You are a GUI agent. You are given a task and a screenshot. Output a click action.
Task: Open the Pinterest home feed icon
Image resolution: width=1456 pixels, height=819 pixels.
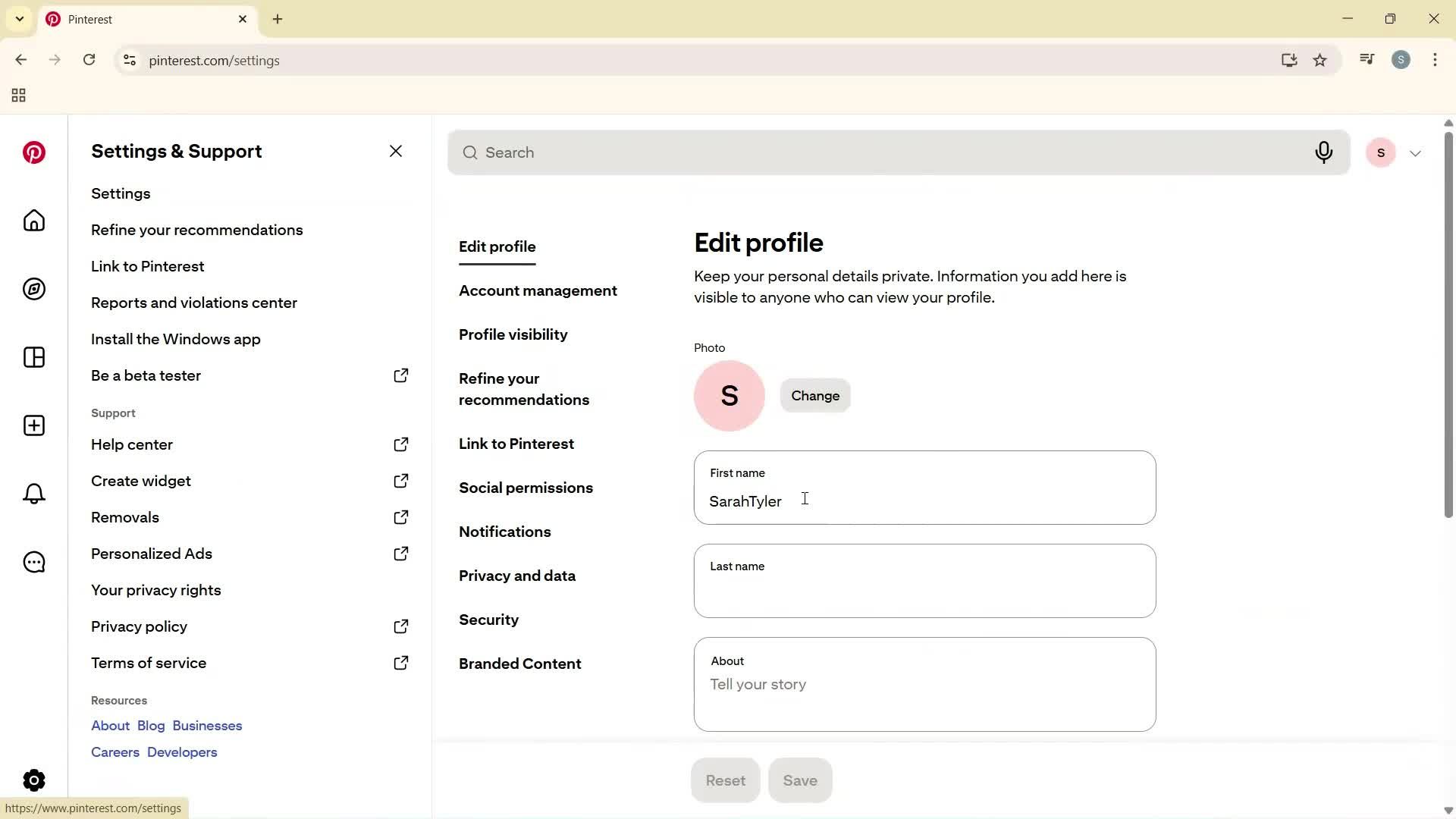coord(34,221)
